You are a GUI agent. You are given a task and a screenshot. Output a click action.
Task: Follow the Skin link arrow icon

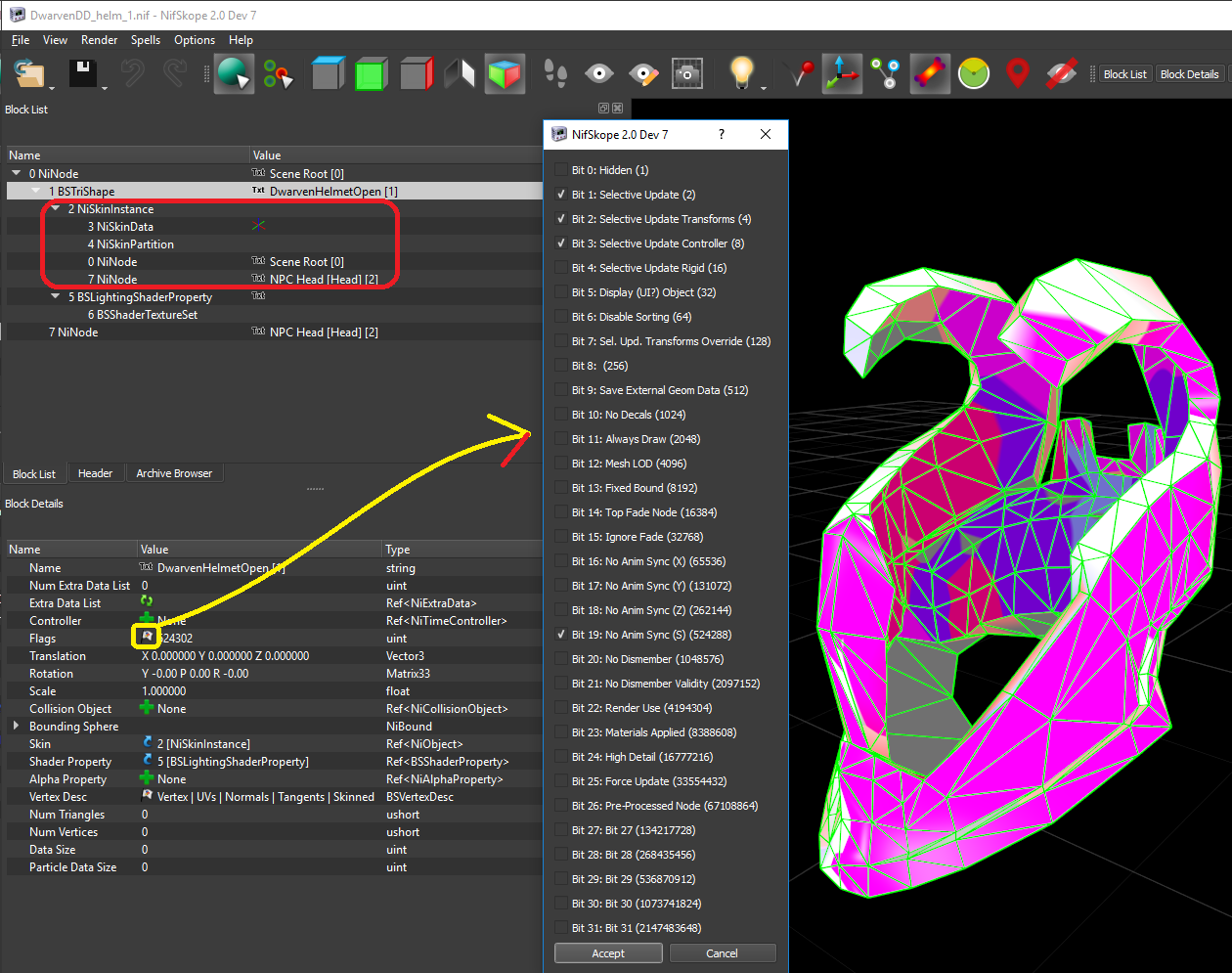pos(147,743)
